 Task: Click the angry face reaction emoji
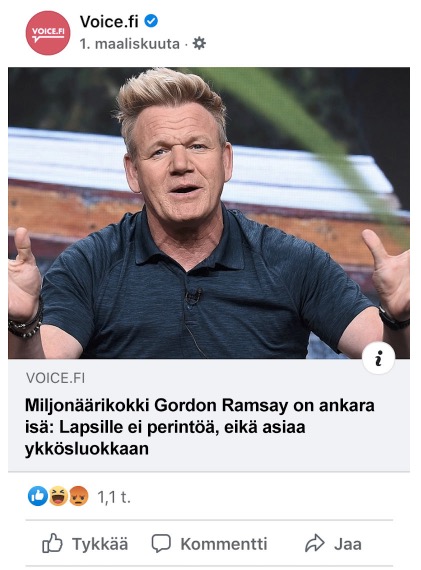pos(79,496)
